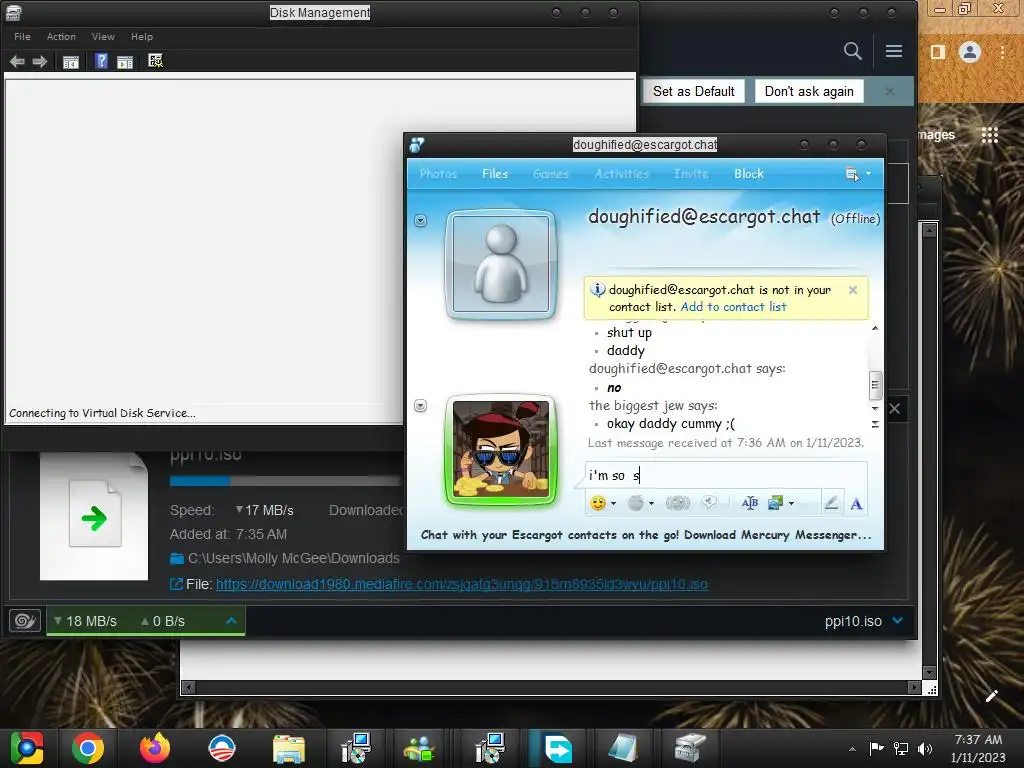
Task: Click the Forward arrow in Disk Management toolbar
Action: tap(40, 61)
